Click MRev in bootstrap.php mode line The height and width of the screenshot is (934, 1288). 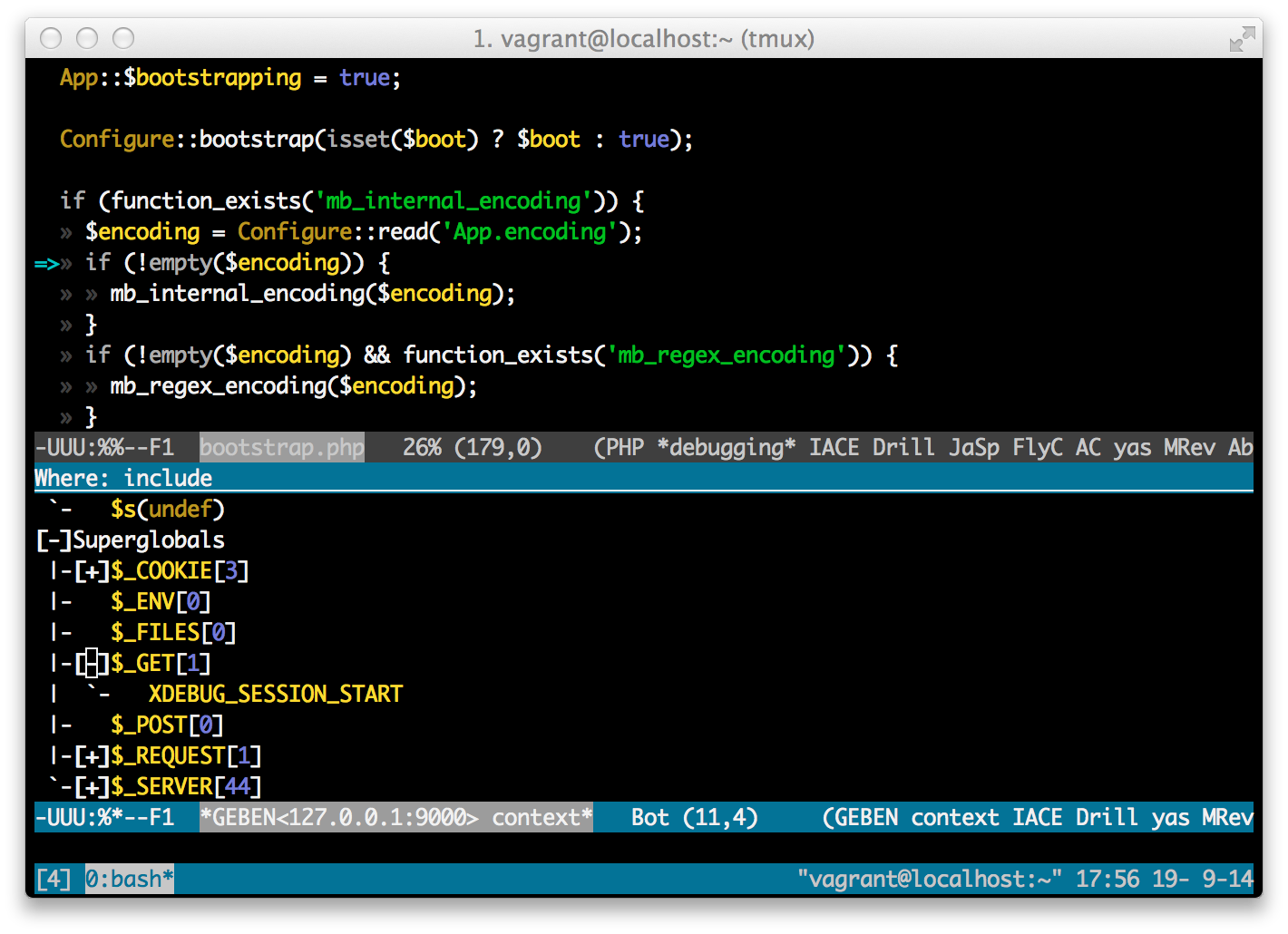click(x=1190, y=447)
